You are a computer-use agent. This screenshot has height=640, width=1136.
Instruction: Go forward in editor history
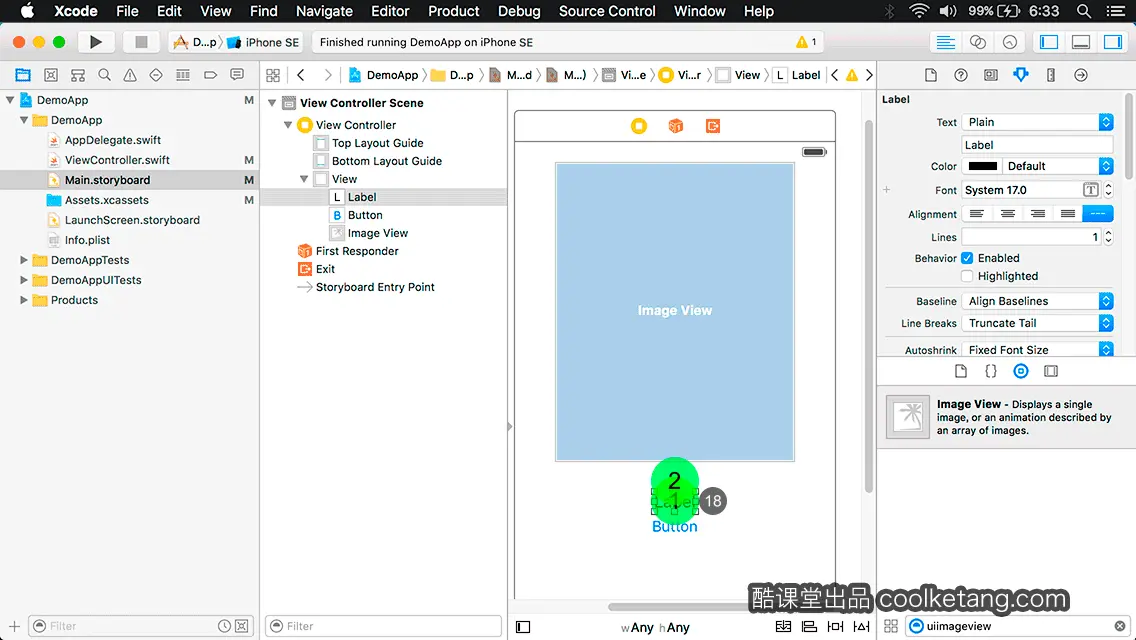click(x=327, y=75)
